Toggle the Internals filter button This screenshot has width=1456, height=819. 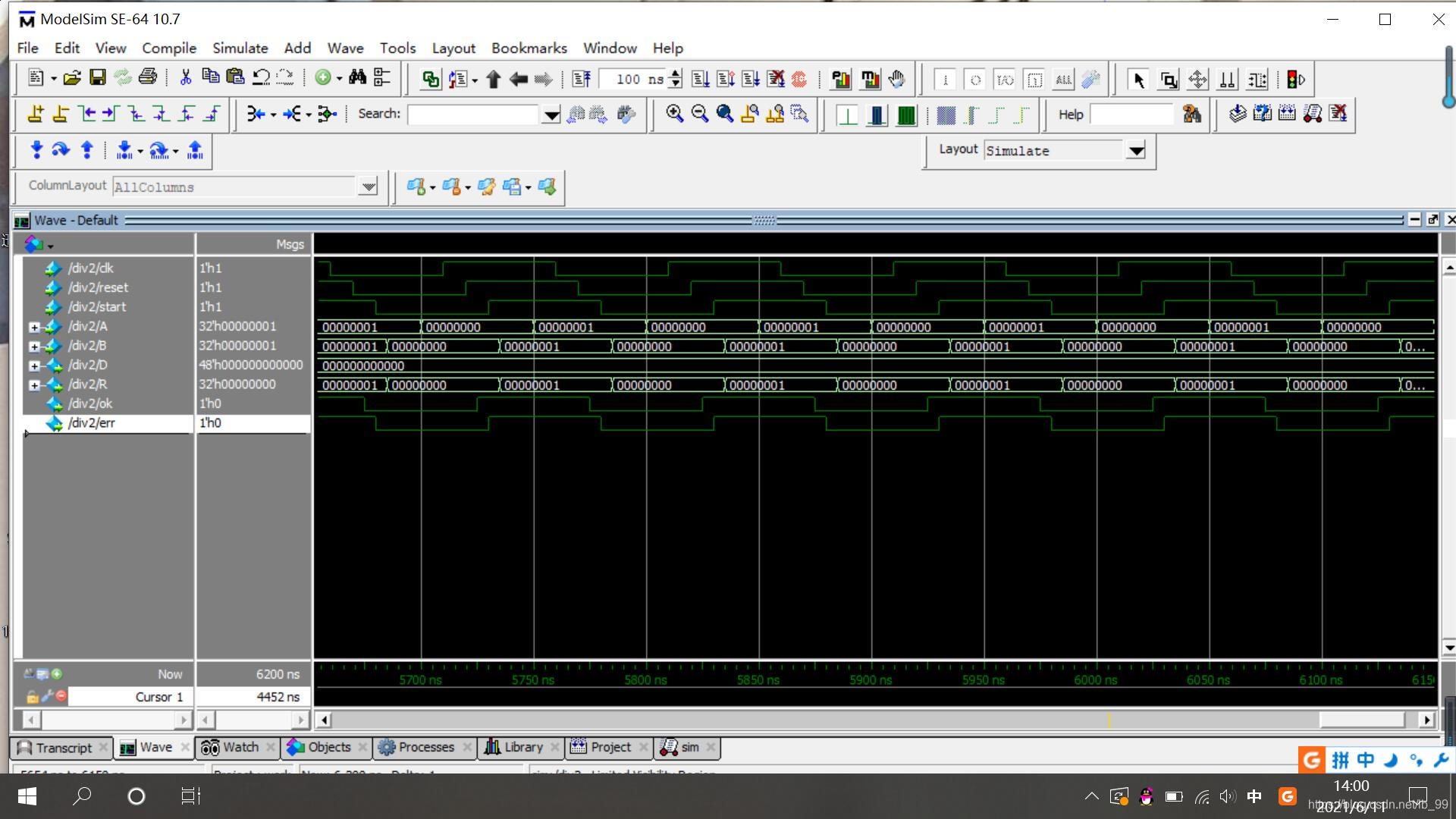click(x=1034, y=80)
